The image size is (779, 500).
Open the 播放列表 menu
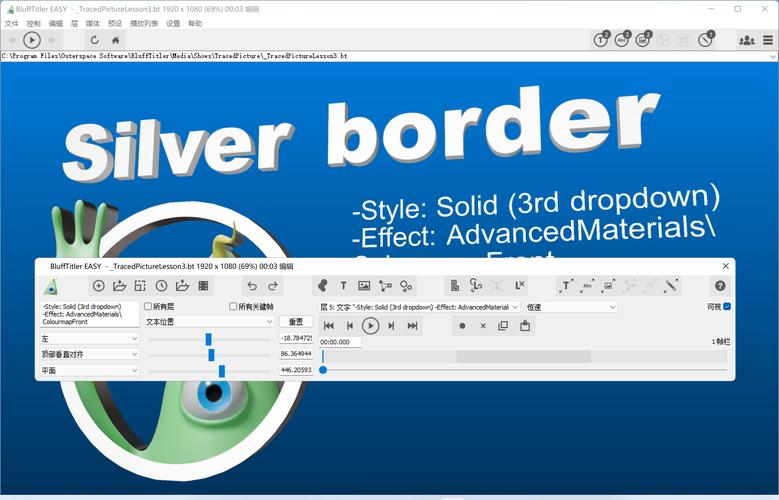coord(144,23)
